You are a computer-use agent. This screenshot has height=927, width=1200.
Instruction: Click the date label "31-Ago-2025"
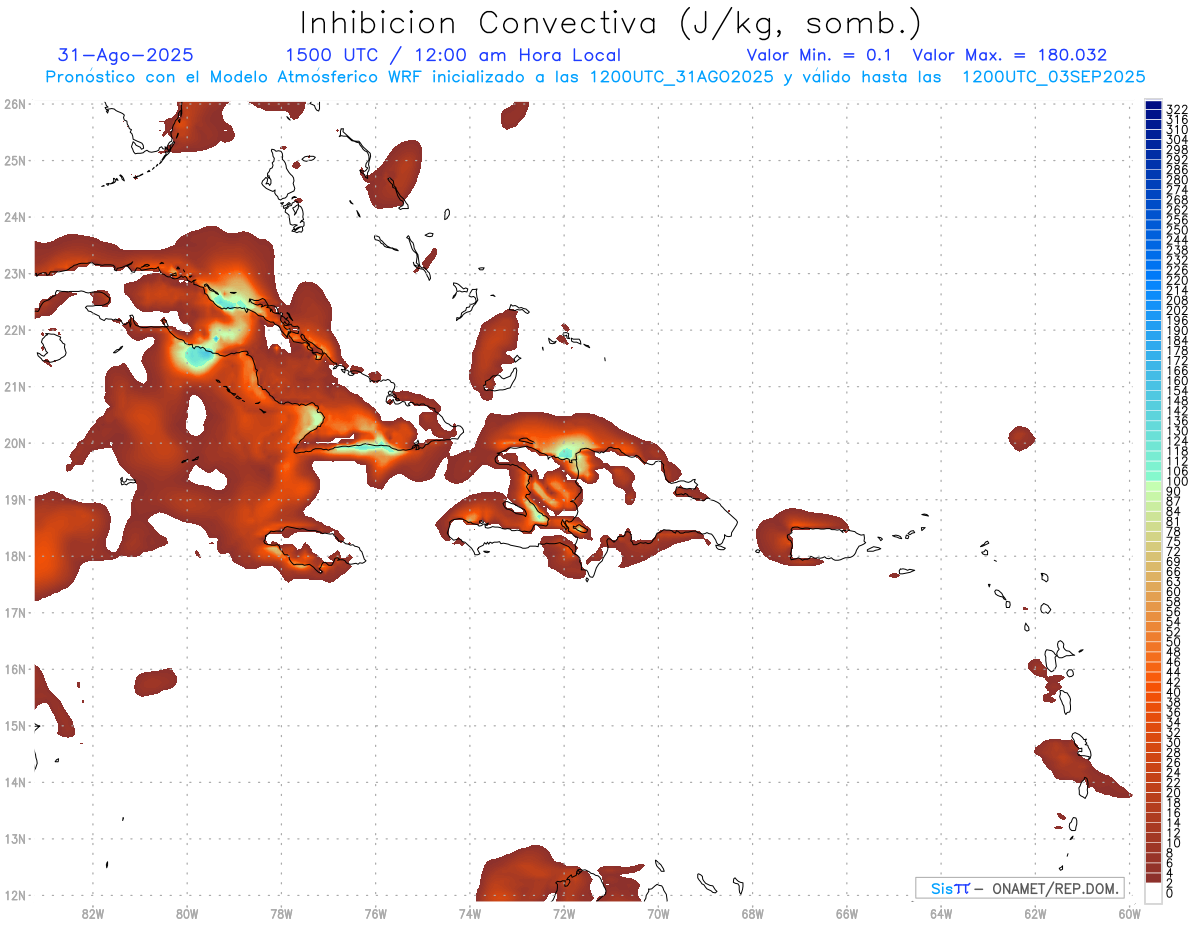tap(126, 55)
